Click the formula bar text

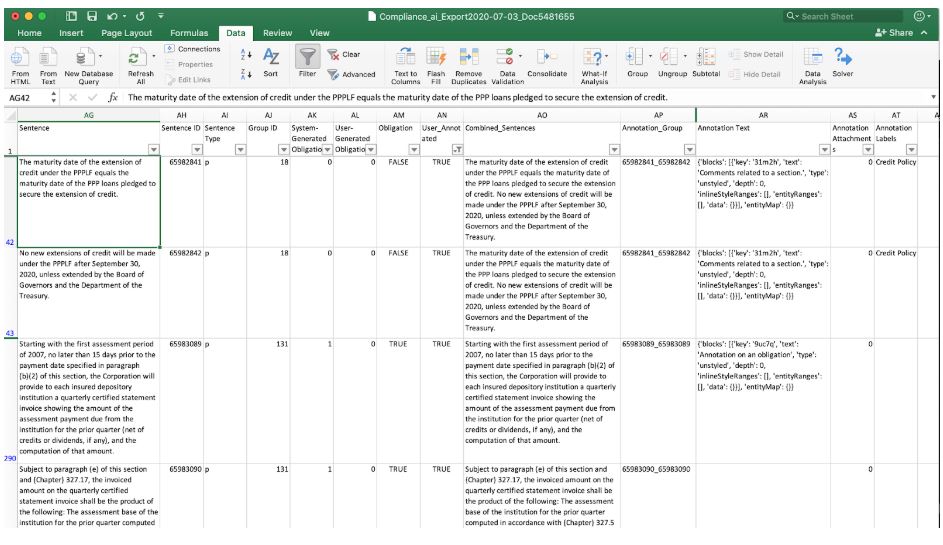coord(398,97)
